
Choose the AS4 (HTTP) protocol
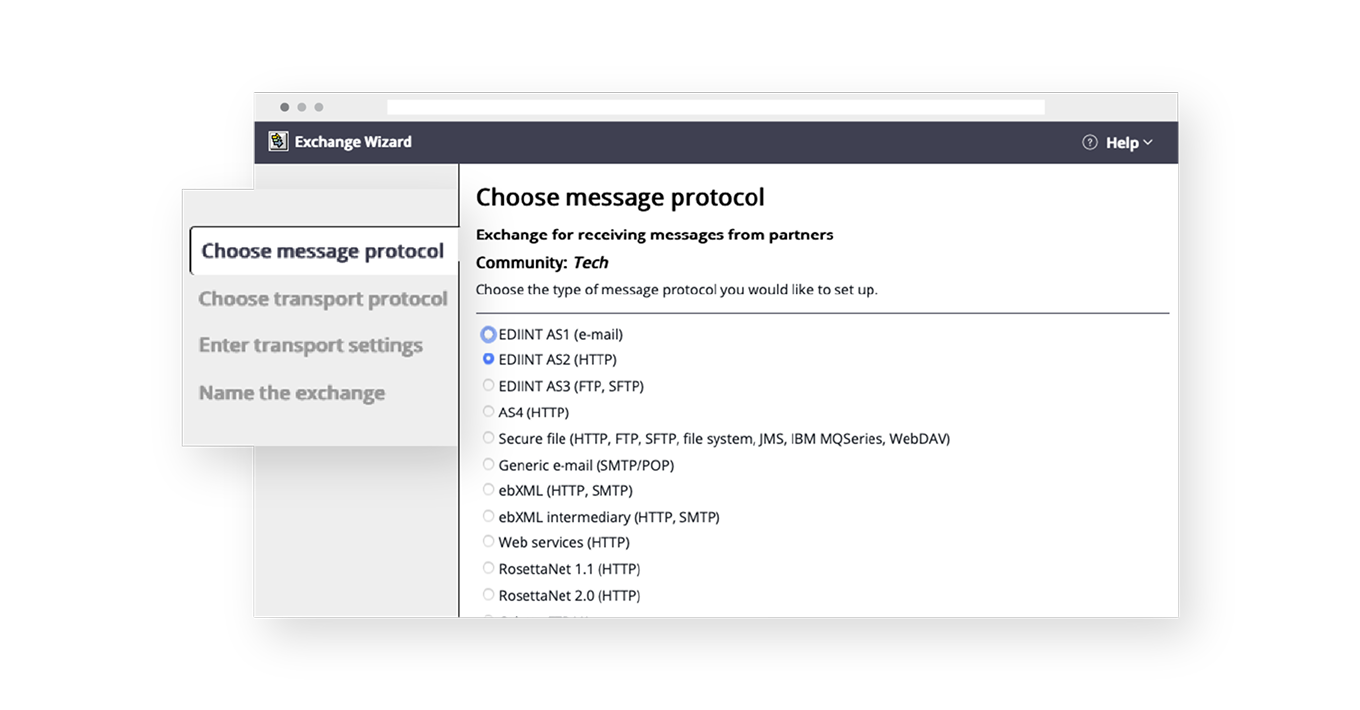tap(488, 411)
